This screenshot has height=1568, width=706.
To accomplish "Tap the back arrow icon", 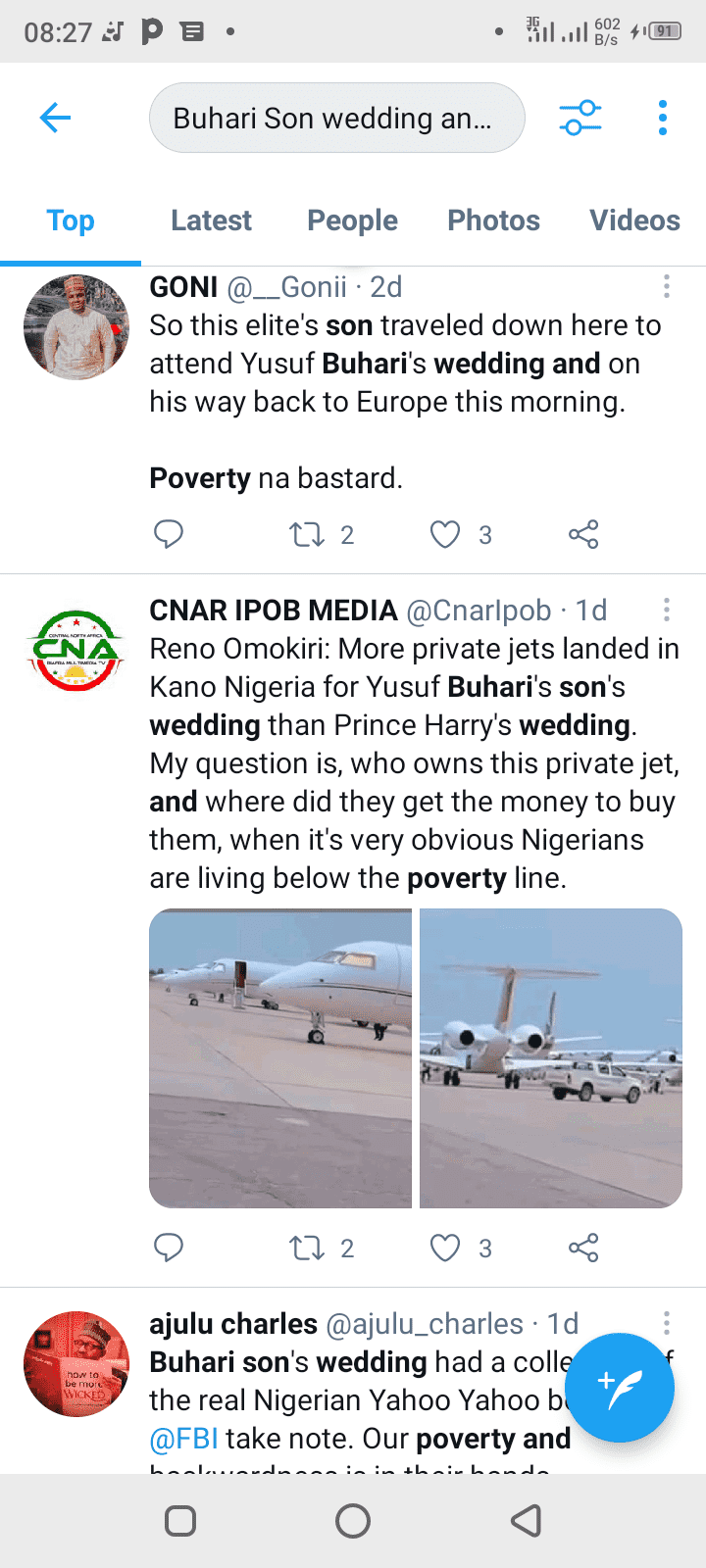I will click(x=55, y=118).
